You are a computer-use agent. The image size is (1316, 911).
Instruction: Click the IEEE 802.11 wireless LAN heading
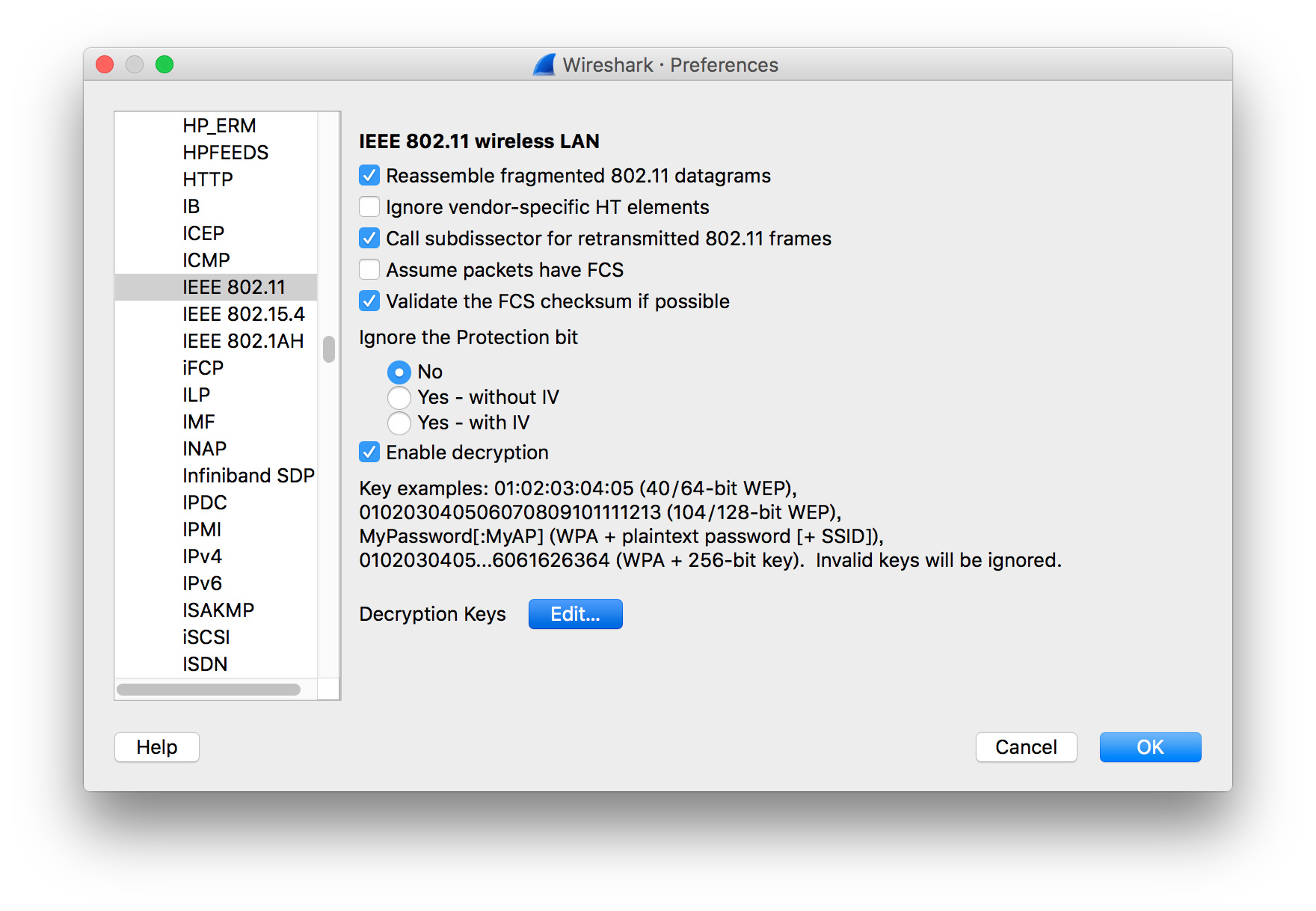(x=479, y=141)
